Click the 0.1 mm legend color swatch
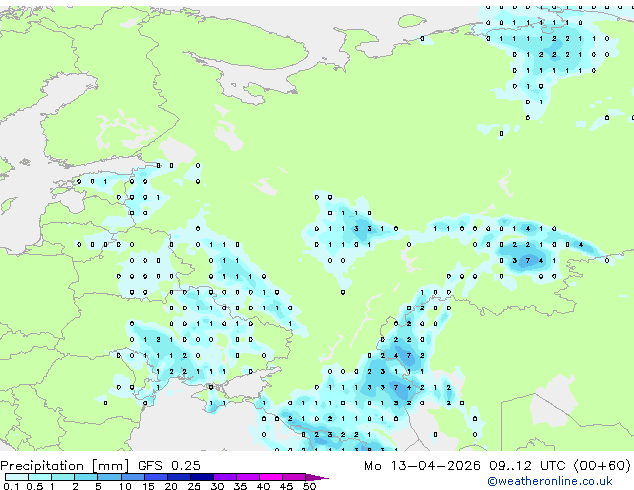This screenshot has height=490, width=634. [x=17, y=477]
